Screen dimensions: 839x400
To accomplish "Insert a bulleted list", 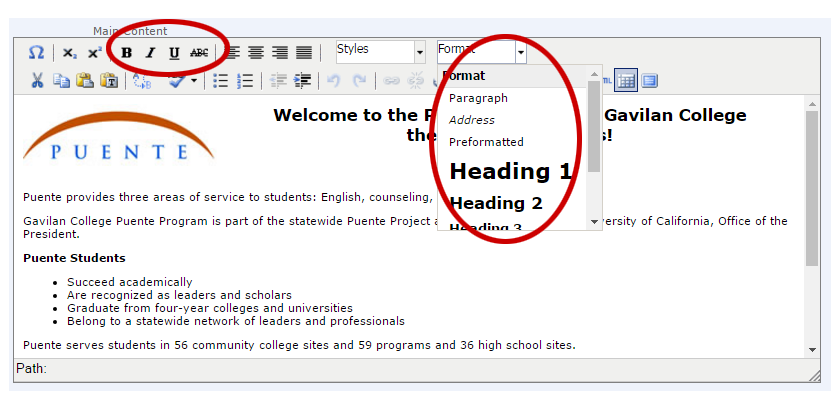I will point(221,81).
